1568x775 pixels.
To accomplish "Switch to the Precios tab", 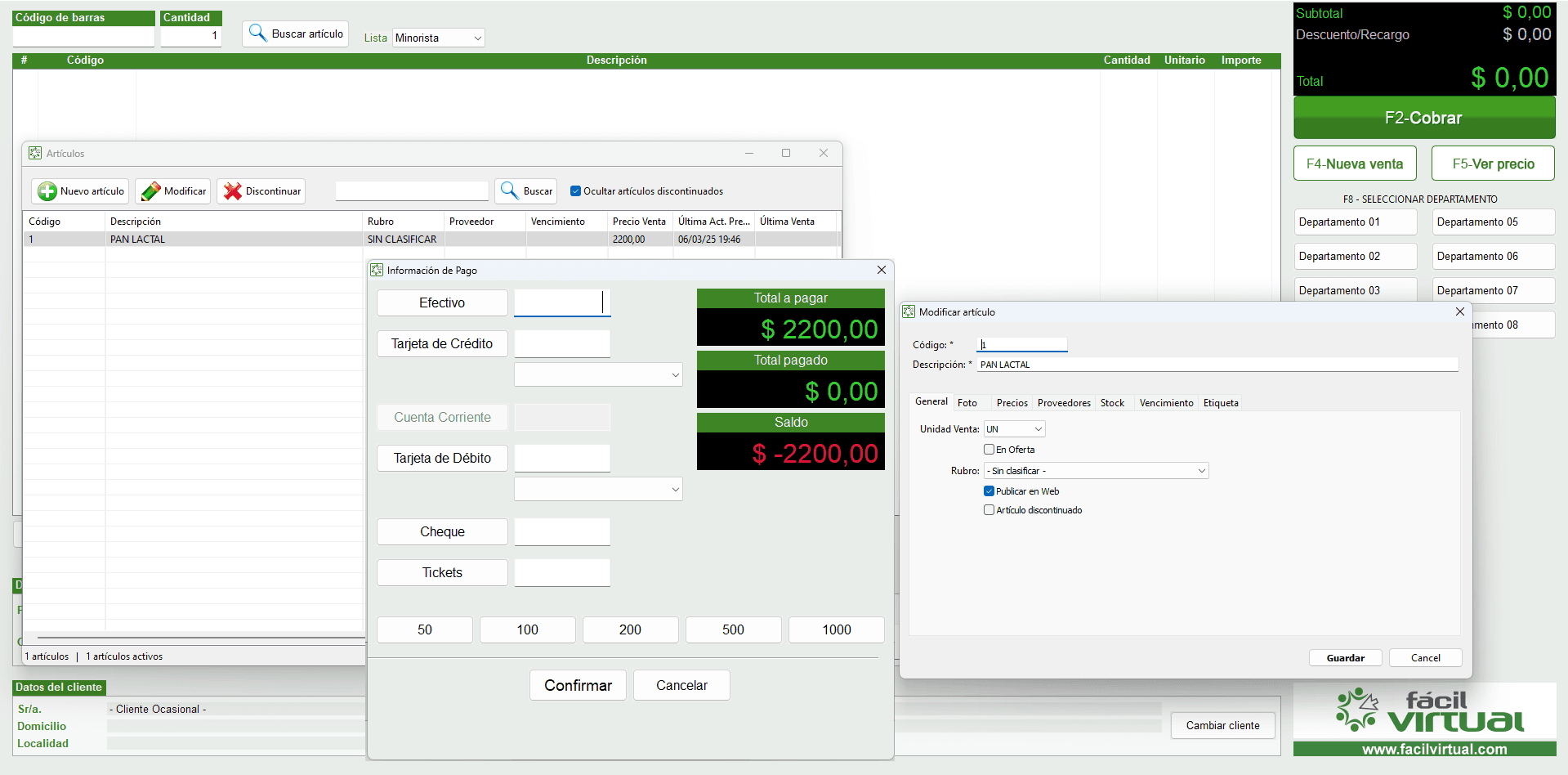I will tap(1012, 403).
